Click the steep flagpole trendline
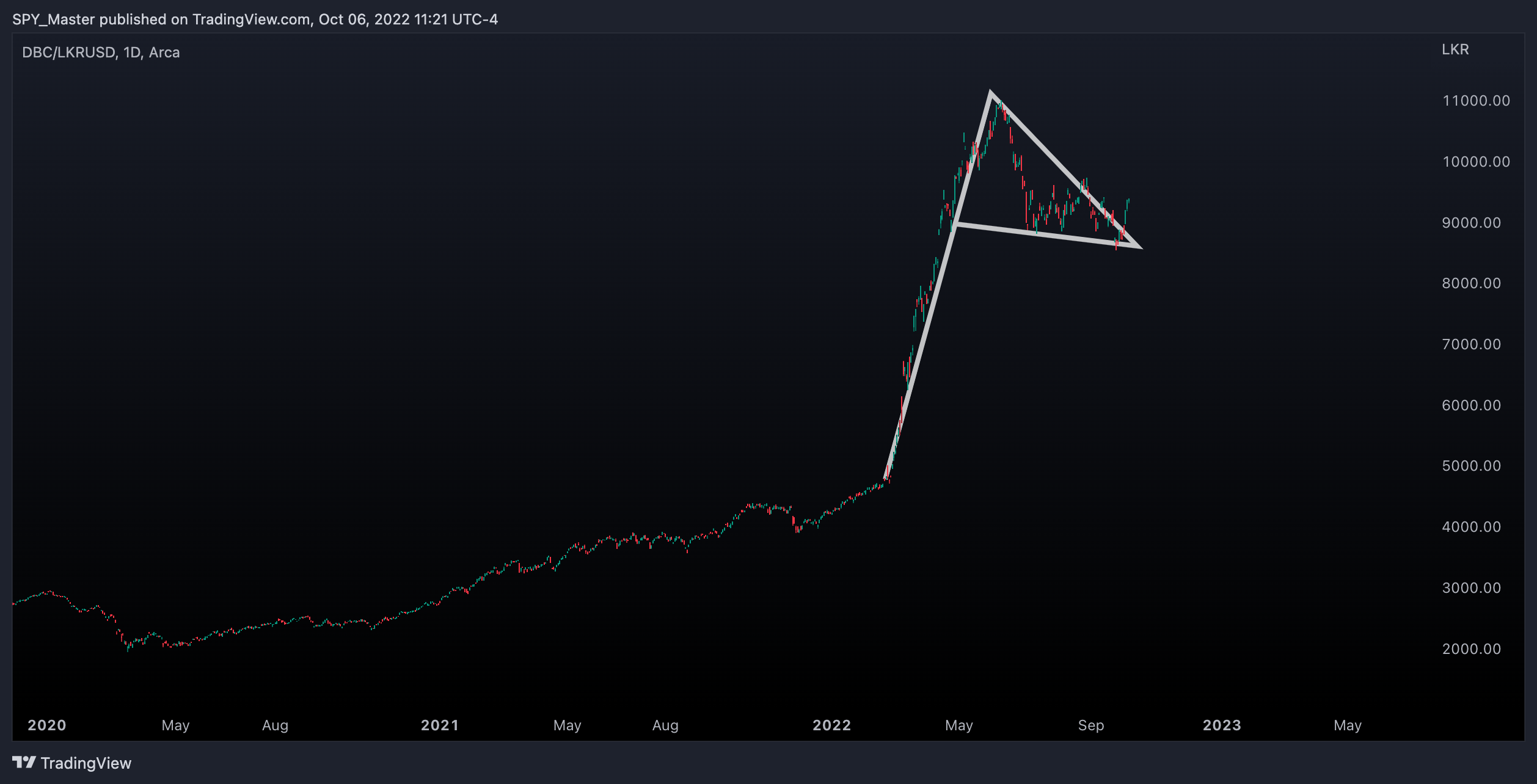 938,285
